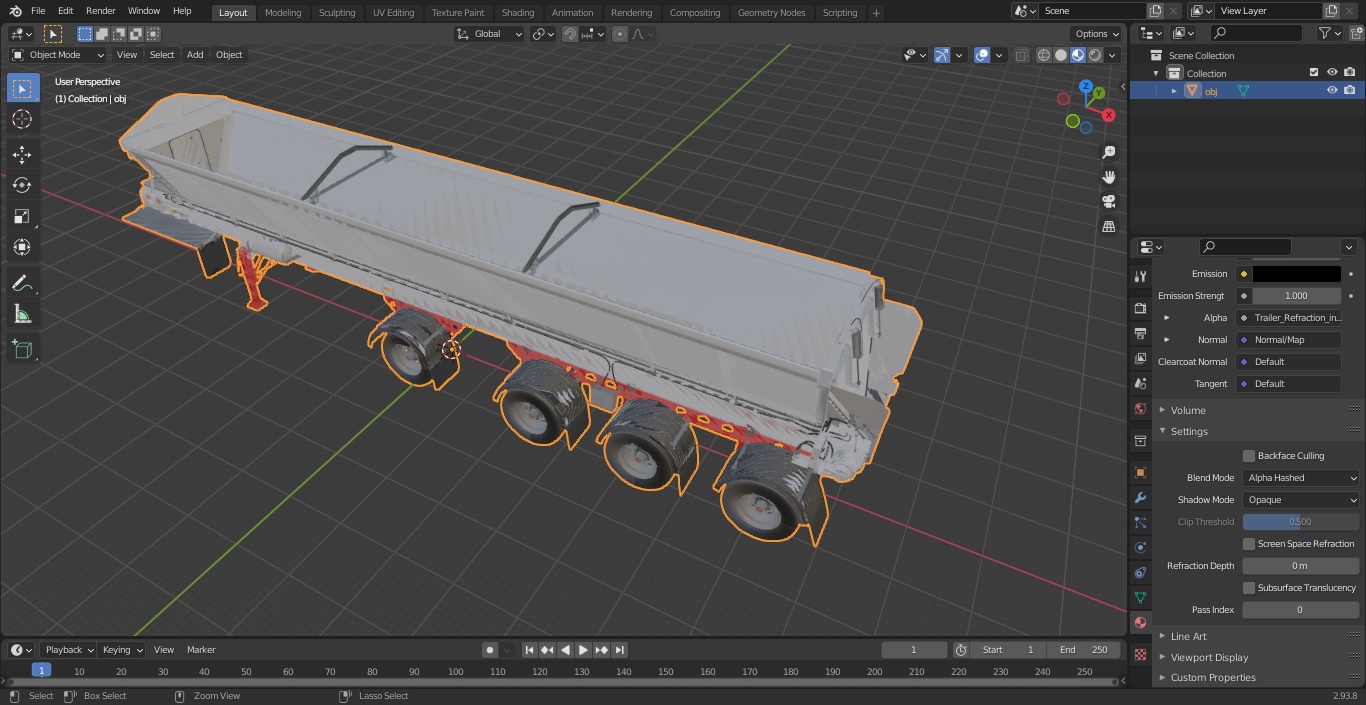Open the Global transform orientation dropdown
The height and width of the screenshot is (705, 1366).
490,34
